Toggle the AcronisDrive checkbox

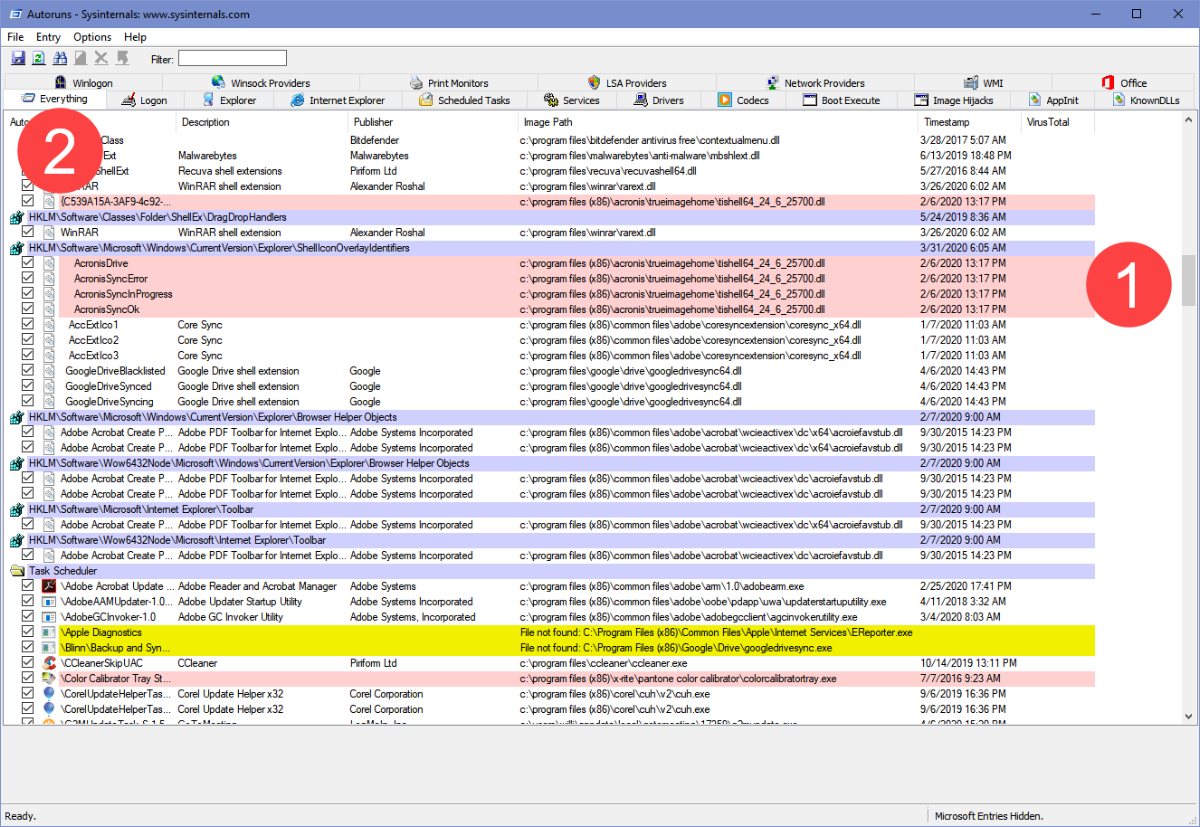(x=28, y=263)
